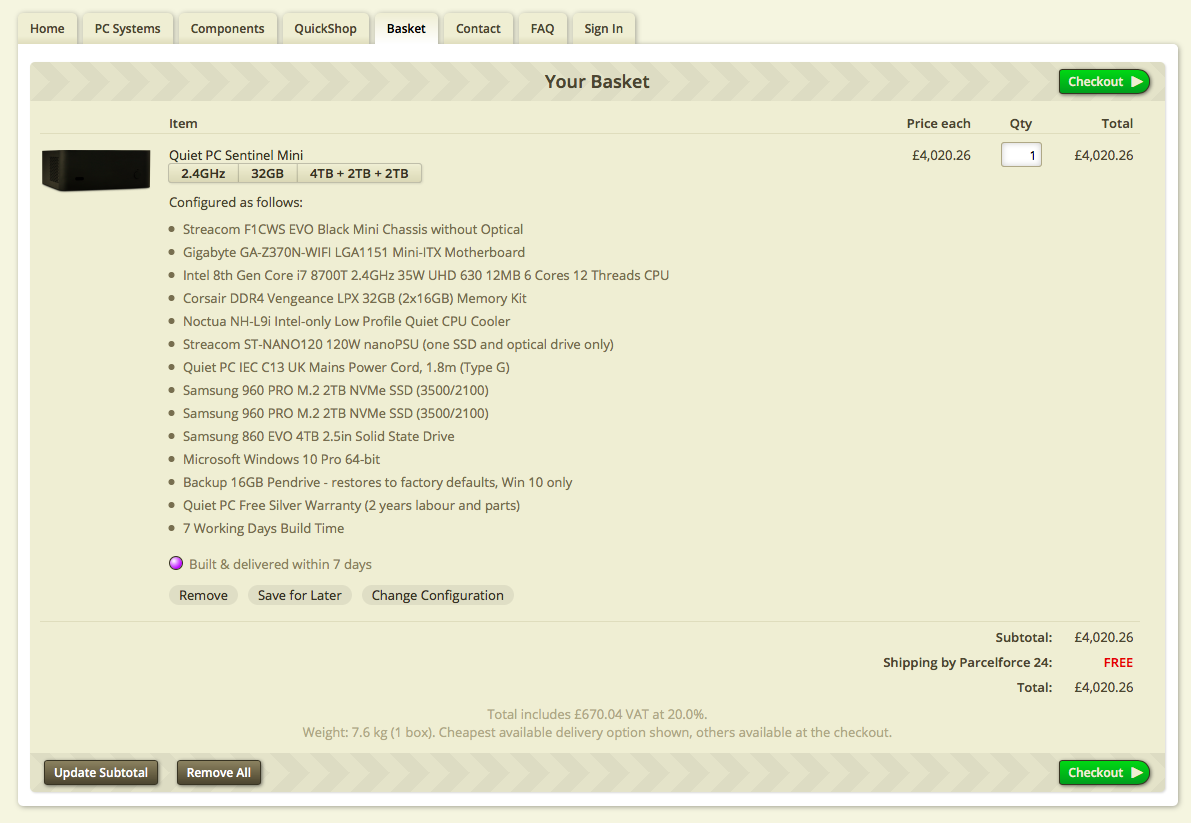This screenshot has height=823, width=1191.
Task: Click the Sign In tab
Action: click(603, 29)
